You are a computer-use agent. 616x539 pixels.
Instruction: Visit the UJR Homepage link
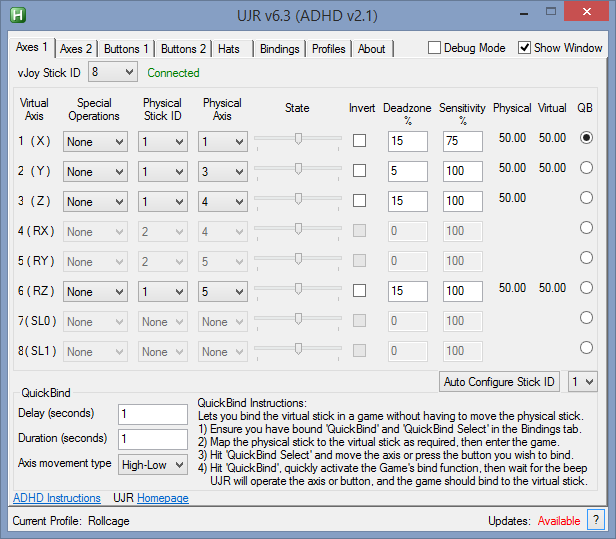[162, 498]
